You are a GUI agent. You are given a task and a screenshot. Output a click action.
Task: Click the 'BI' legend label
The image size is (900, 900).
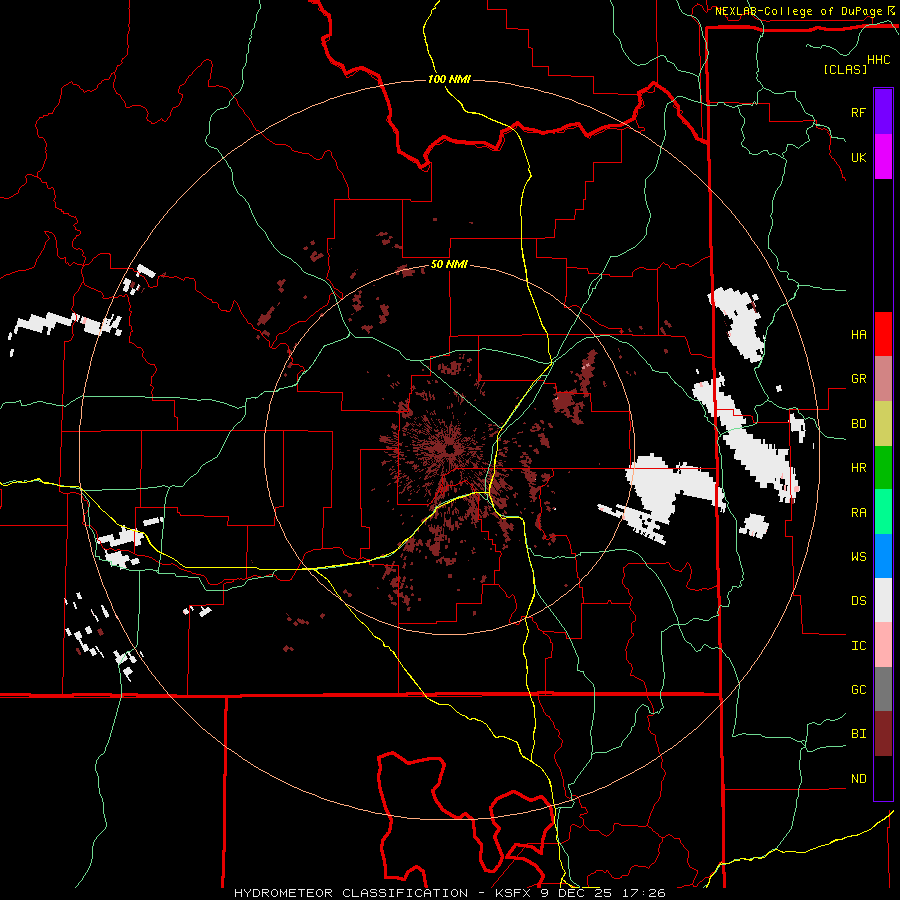point(858,734)
